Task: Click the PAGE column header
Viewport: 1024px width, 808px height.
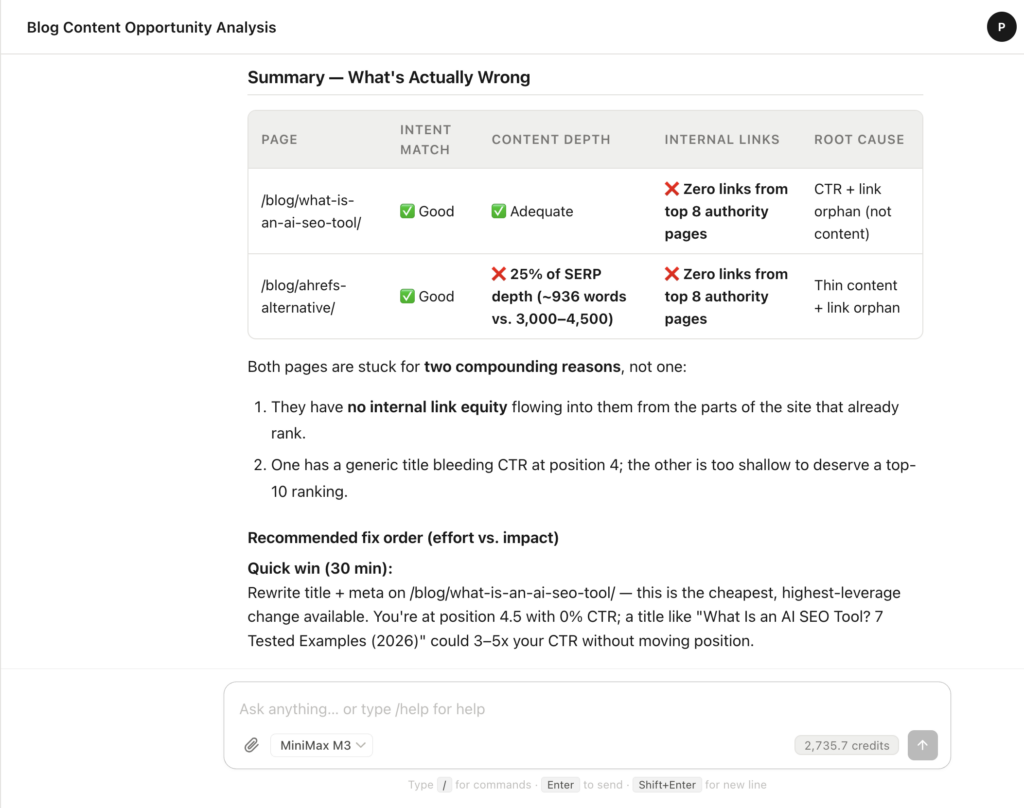Action: coord(280,139)
